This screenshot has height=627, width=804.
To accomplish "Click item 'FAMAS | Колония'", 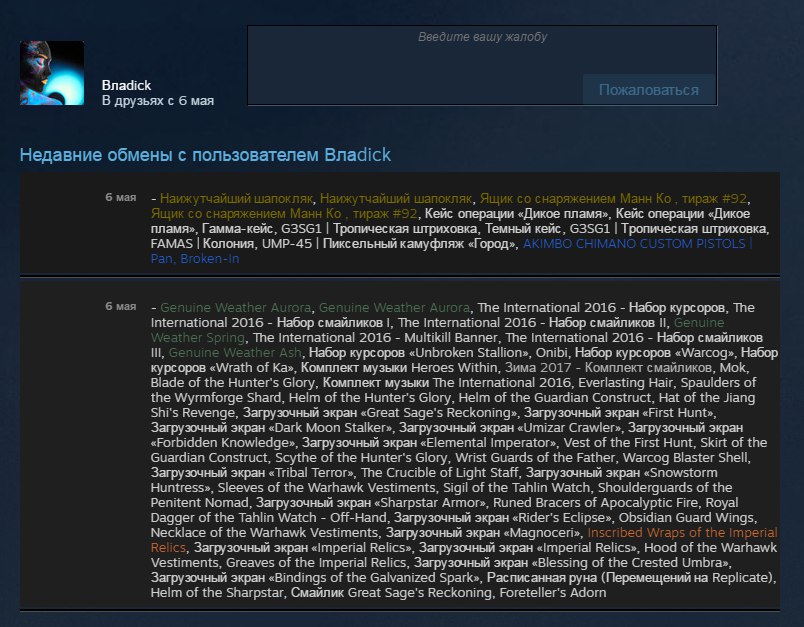I will 202,244.
